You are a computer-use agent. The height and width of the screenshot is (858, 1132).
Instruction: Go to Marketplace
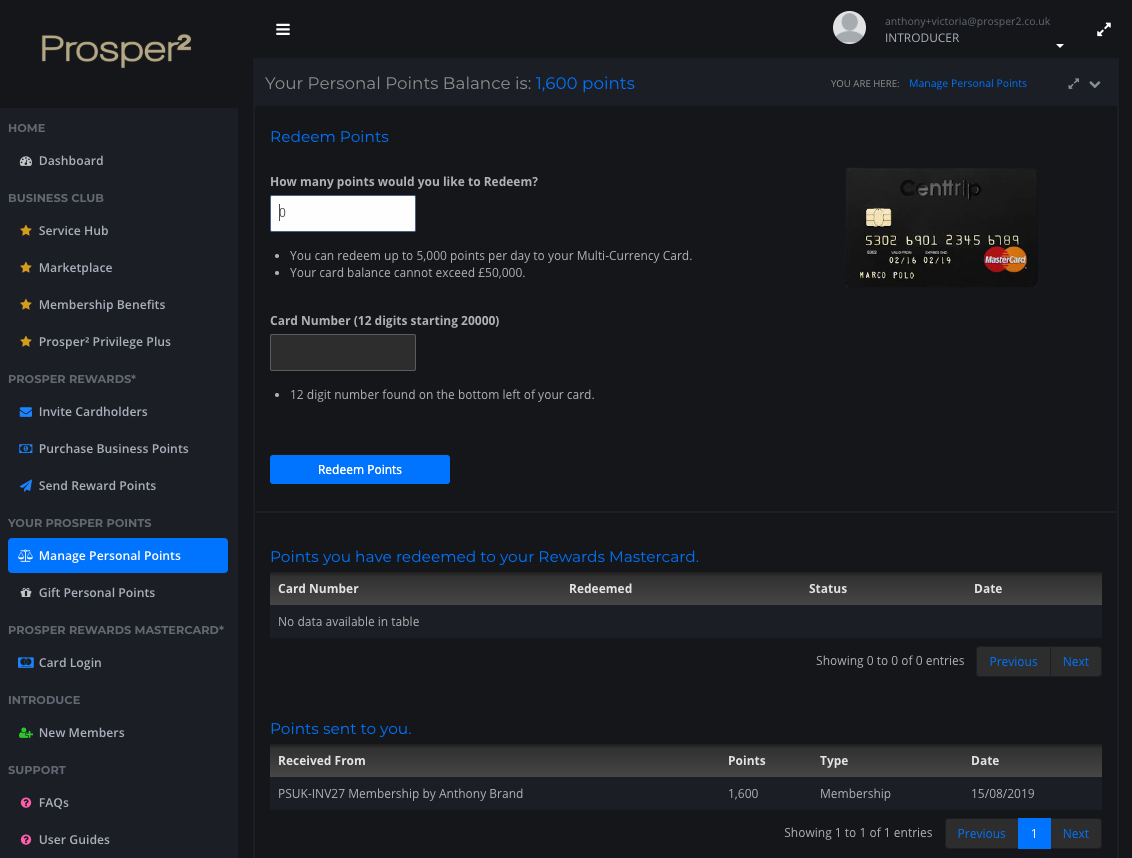pos(76,268)
